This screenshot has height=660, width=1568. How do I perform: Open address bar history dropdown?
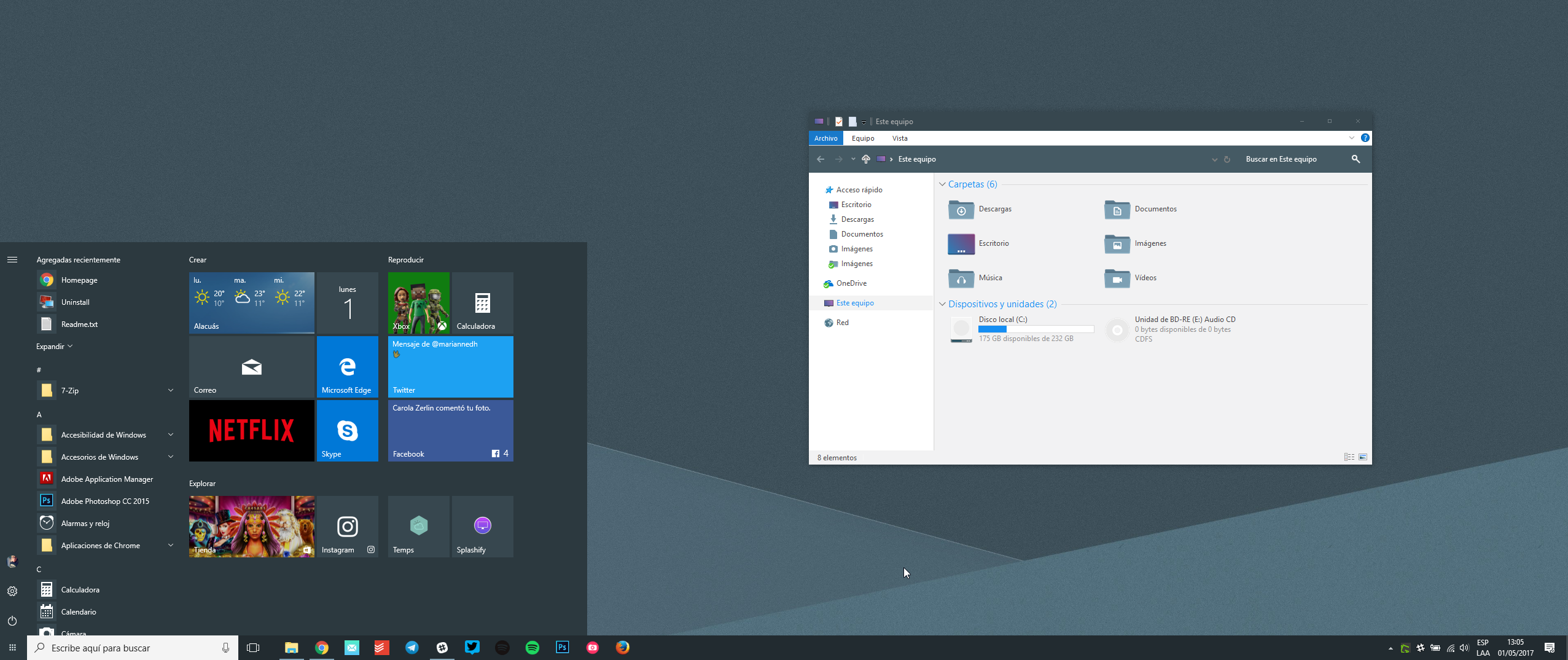pos(1214,160)
